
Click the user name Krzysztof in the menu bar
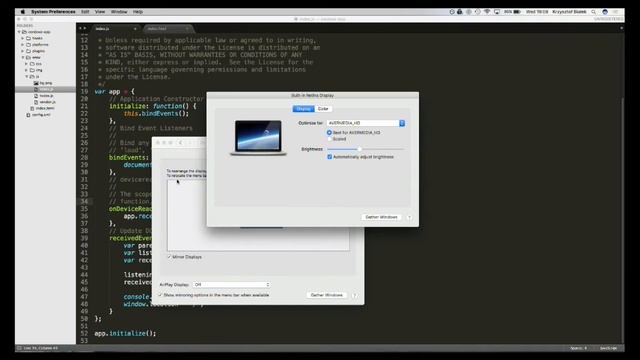click(x=569, y=12)
